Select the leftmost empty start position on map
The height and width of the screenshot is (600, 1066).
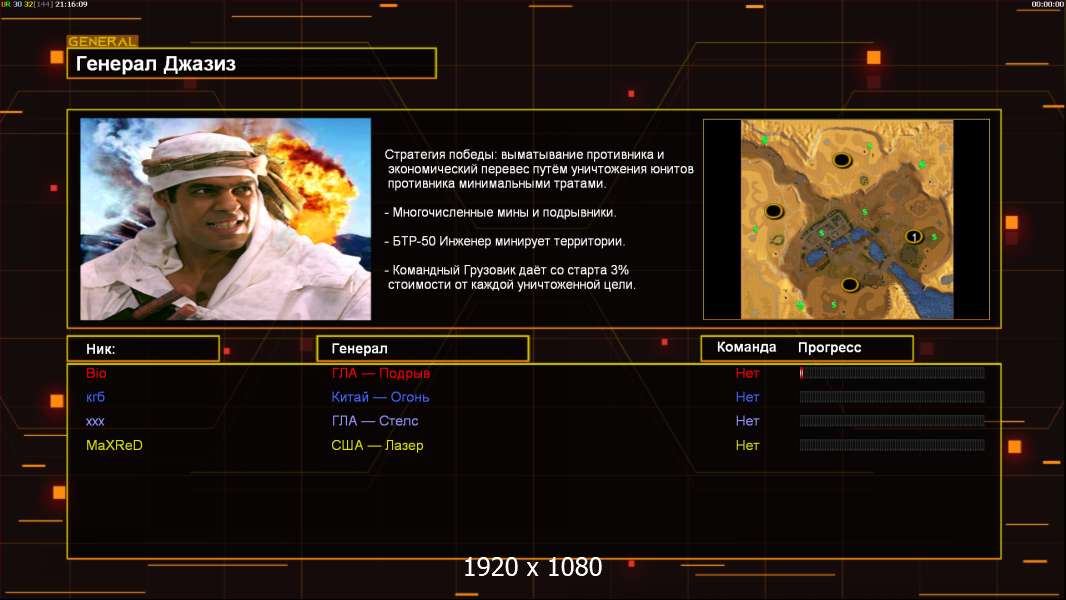(x=773, y=211)
